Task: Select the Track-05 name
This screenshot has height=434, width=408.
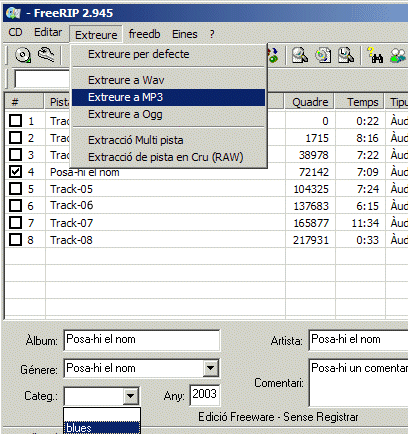Action: coord(71,189)
